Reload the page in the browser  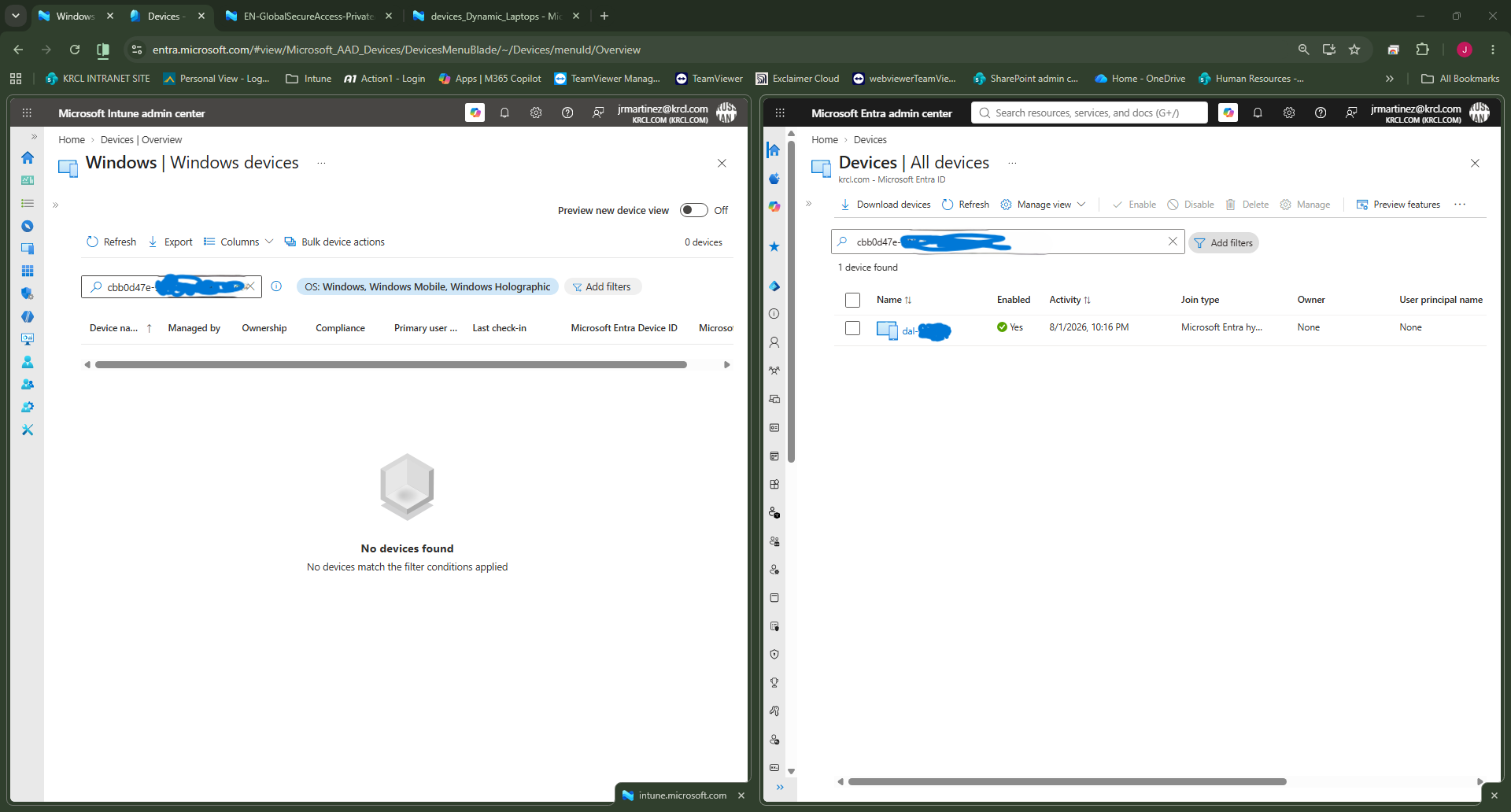[x=75, y=50]
